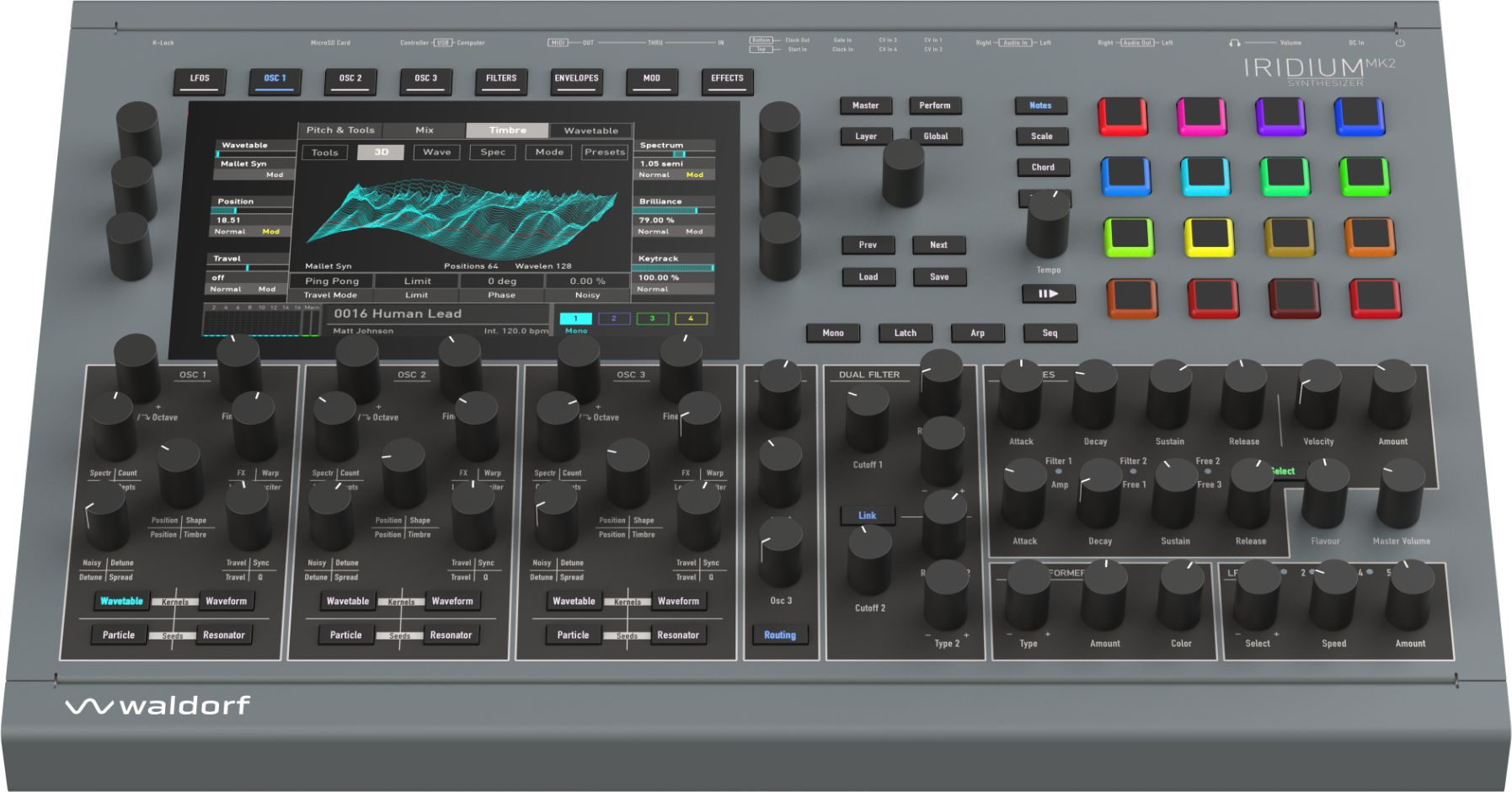The width and height of the screenshot is (1512, 792).
Task: Switch to the Mix tab
Action: click(425, 130)
